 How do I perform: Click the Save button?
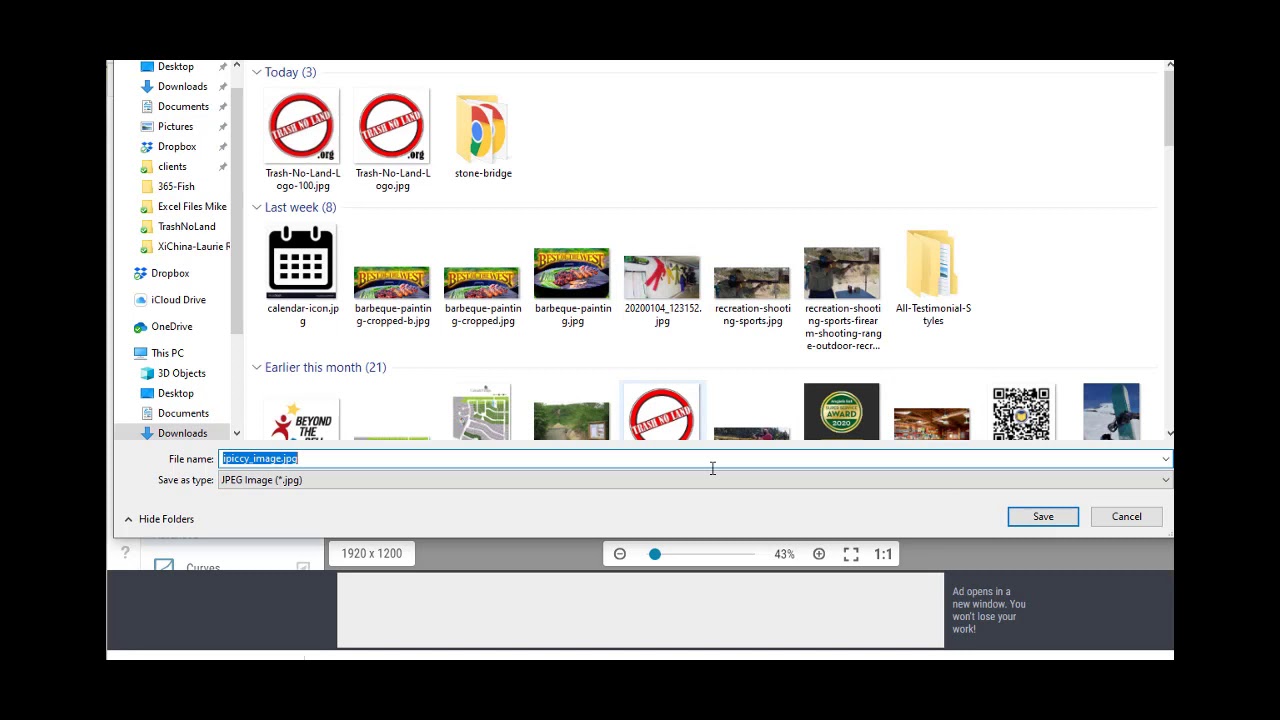[1043, 517]
